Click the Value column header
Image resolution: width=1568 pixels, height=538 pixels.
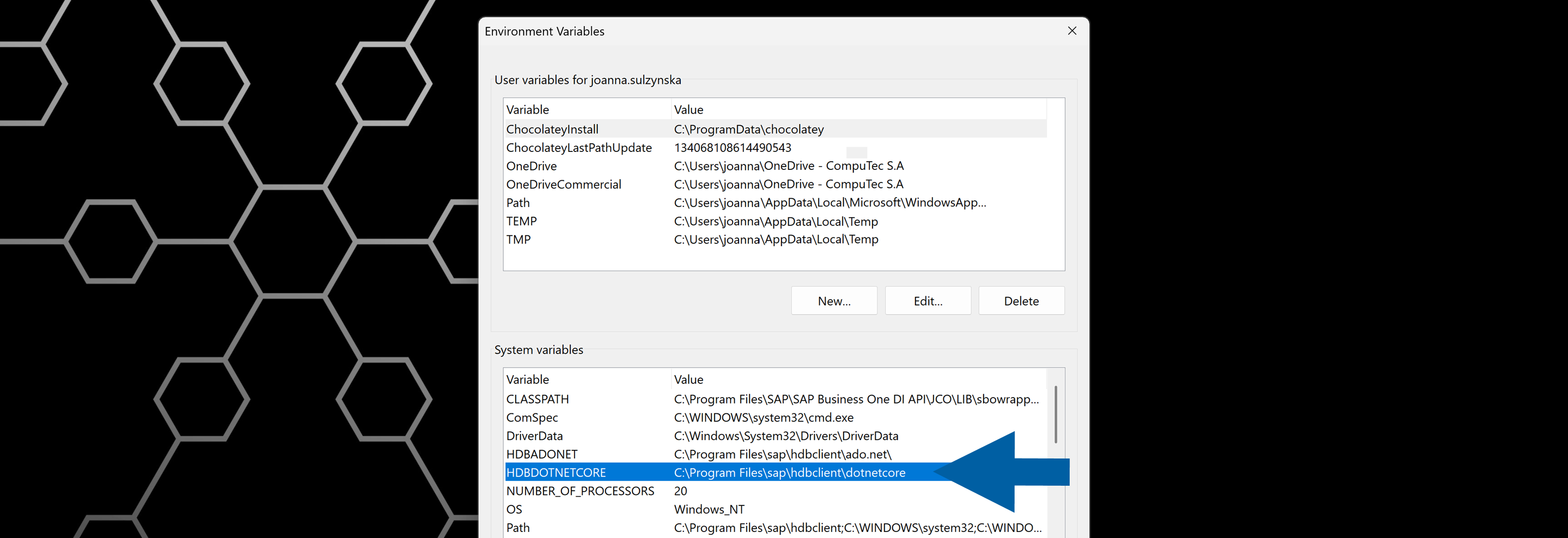688,109
